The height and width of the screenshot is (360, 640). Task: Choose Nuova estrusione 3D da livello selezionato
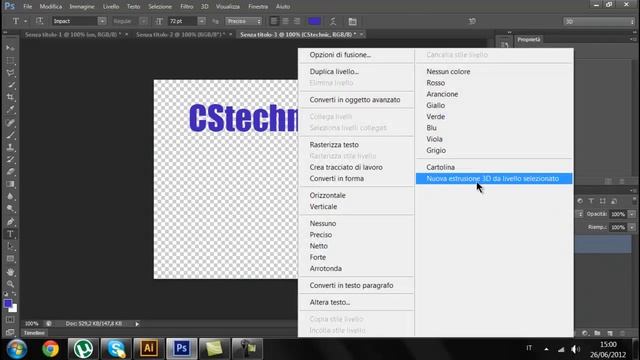494,178
